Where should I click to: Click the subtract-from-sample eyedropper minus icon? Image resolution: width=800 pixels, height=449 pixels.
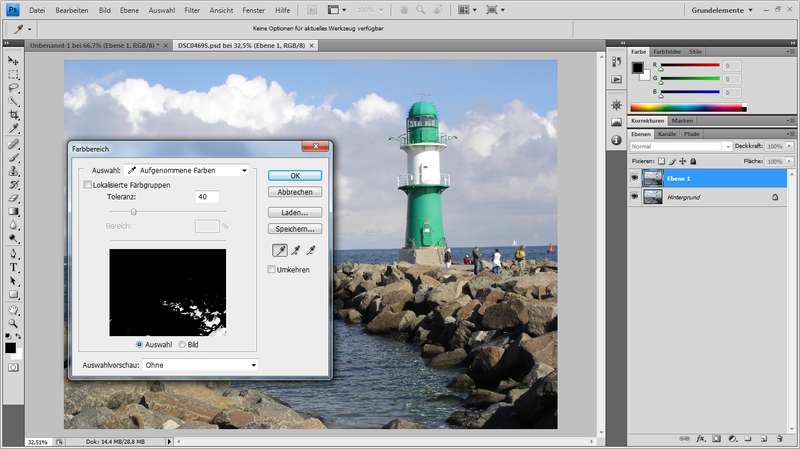(311, 250)
